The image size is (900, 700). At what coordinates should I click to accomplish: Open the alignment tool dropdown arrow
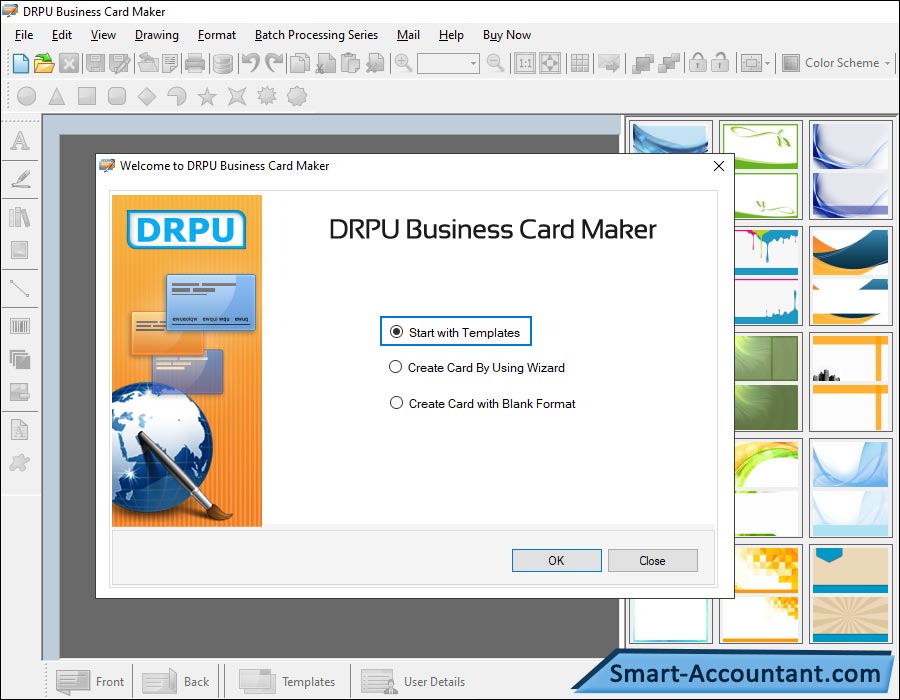click(x=767, y=63)
